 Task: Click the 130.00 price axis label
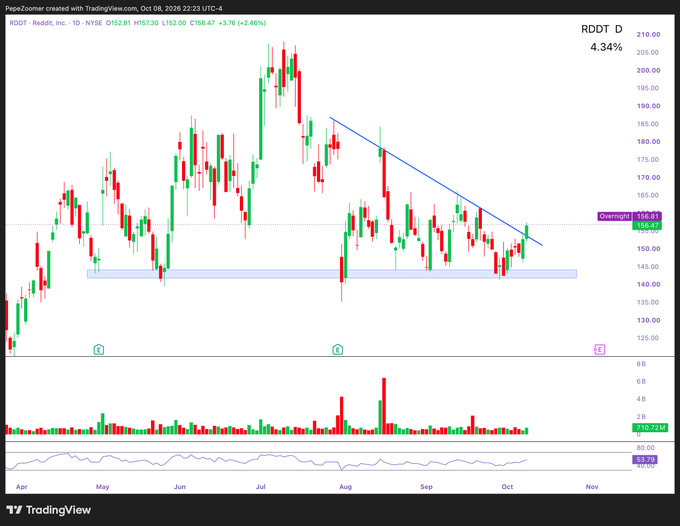coord(648,320)
